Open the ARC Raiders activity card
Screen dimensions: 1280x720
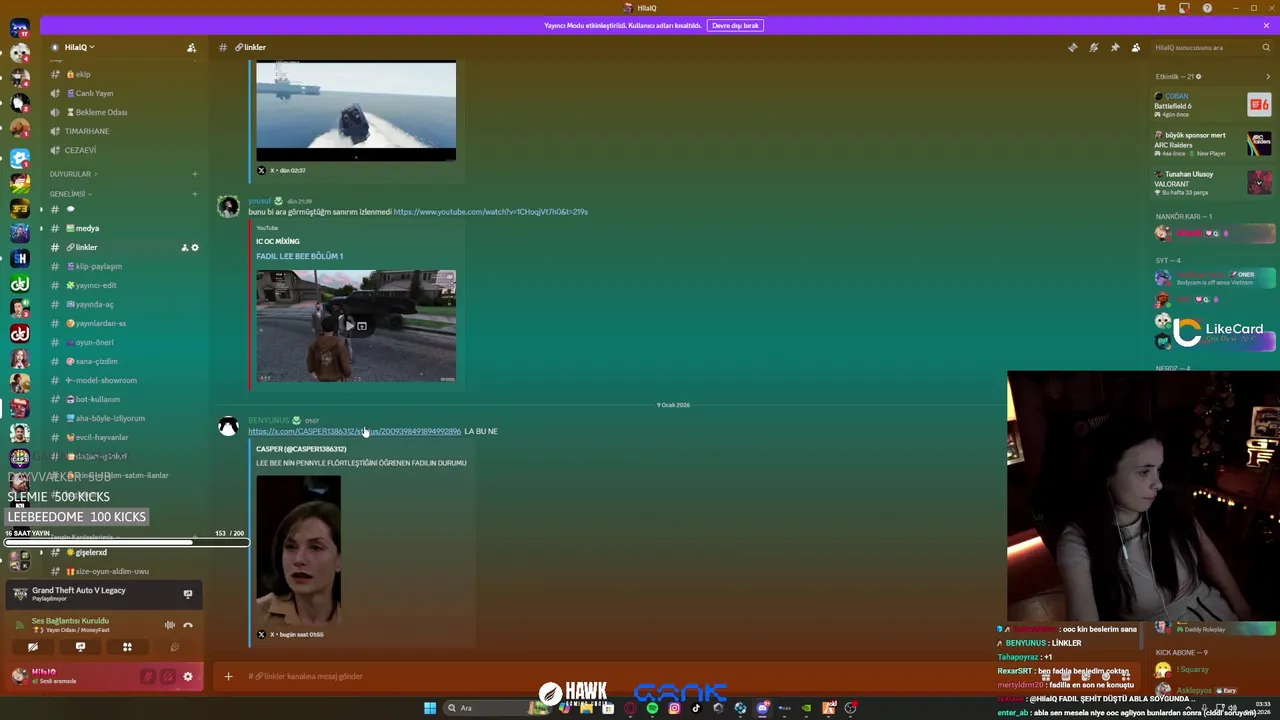pyautogui.click(x=1213, y=143)
